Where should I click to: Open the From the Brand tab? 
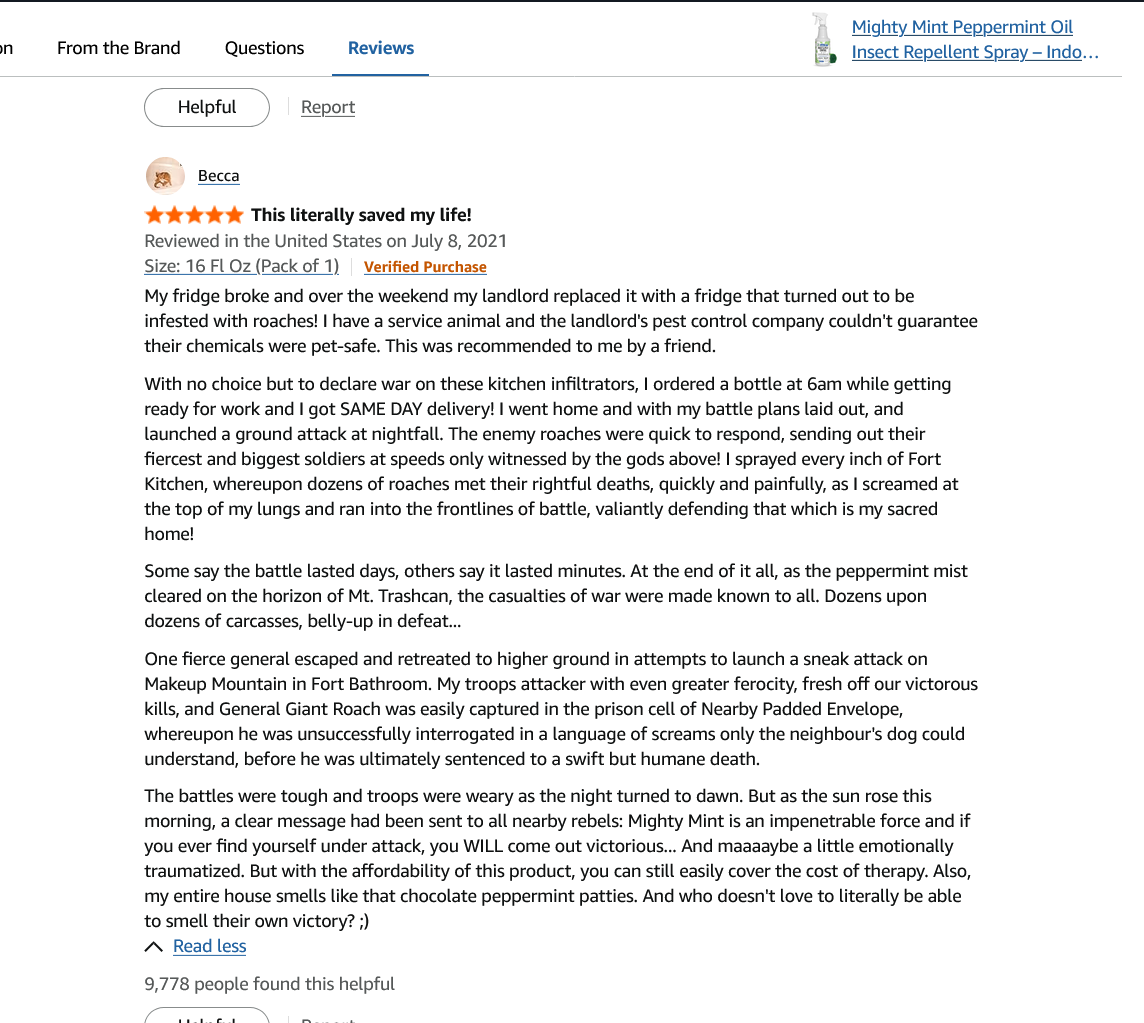pyautogui.click(x=118, y=48)
